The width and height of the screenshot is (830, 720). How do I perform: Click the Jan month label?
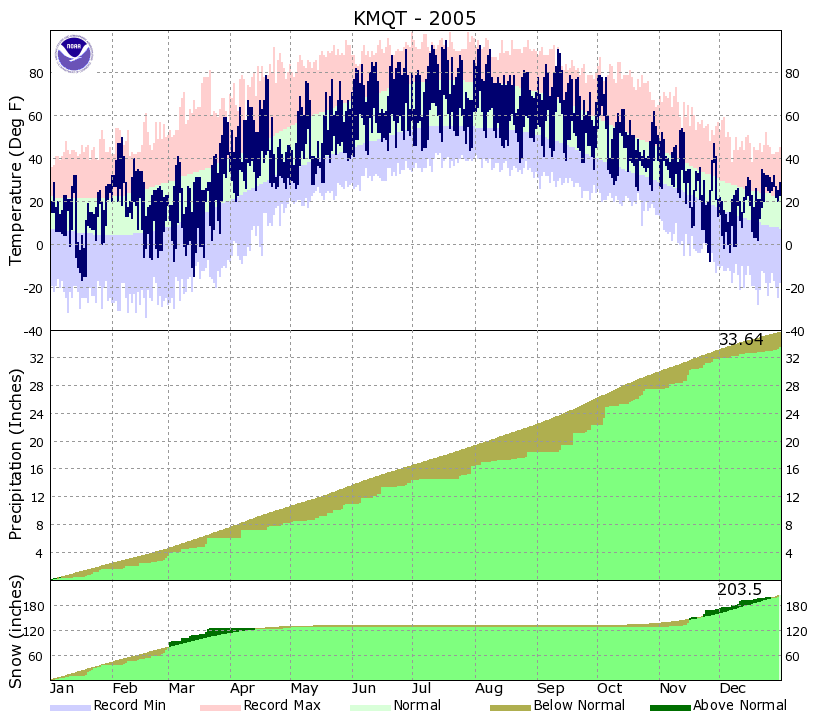(x=62, y=688)
